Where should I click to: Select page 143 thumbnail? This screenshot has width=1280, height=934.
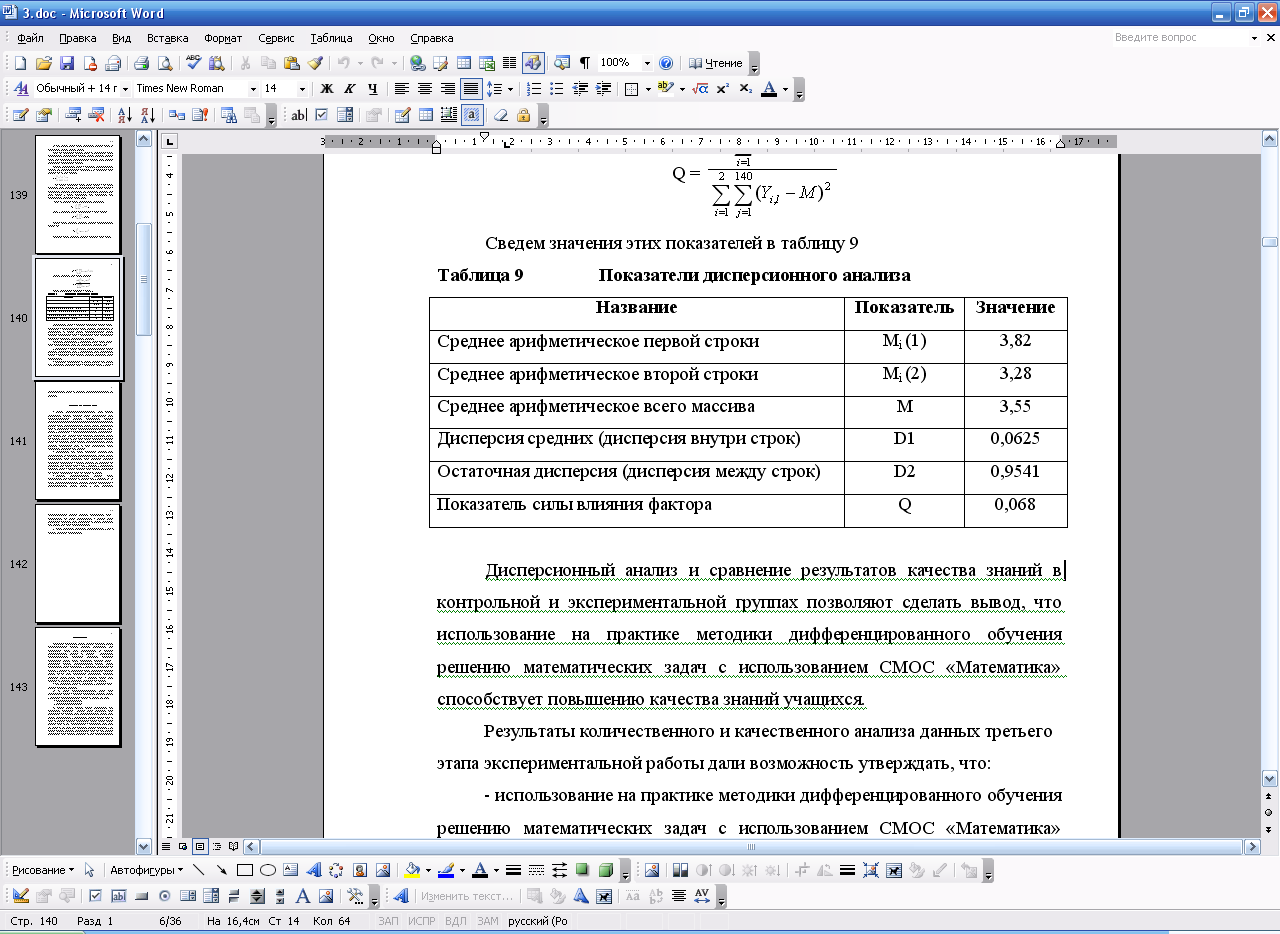[x=78, y=687]
